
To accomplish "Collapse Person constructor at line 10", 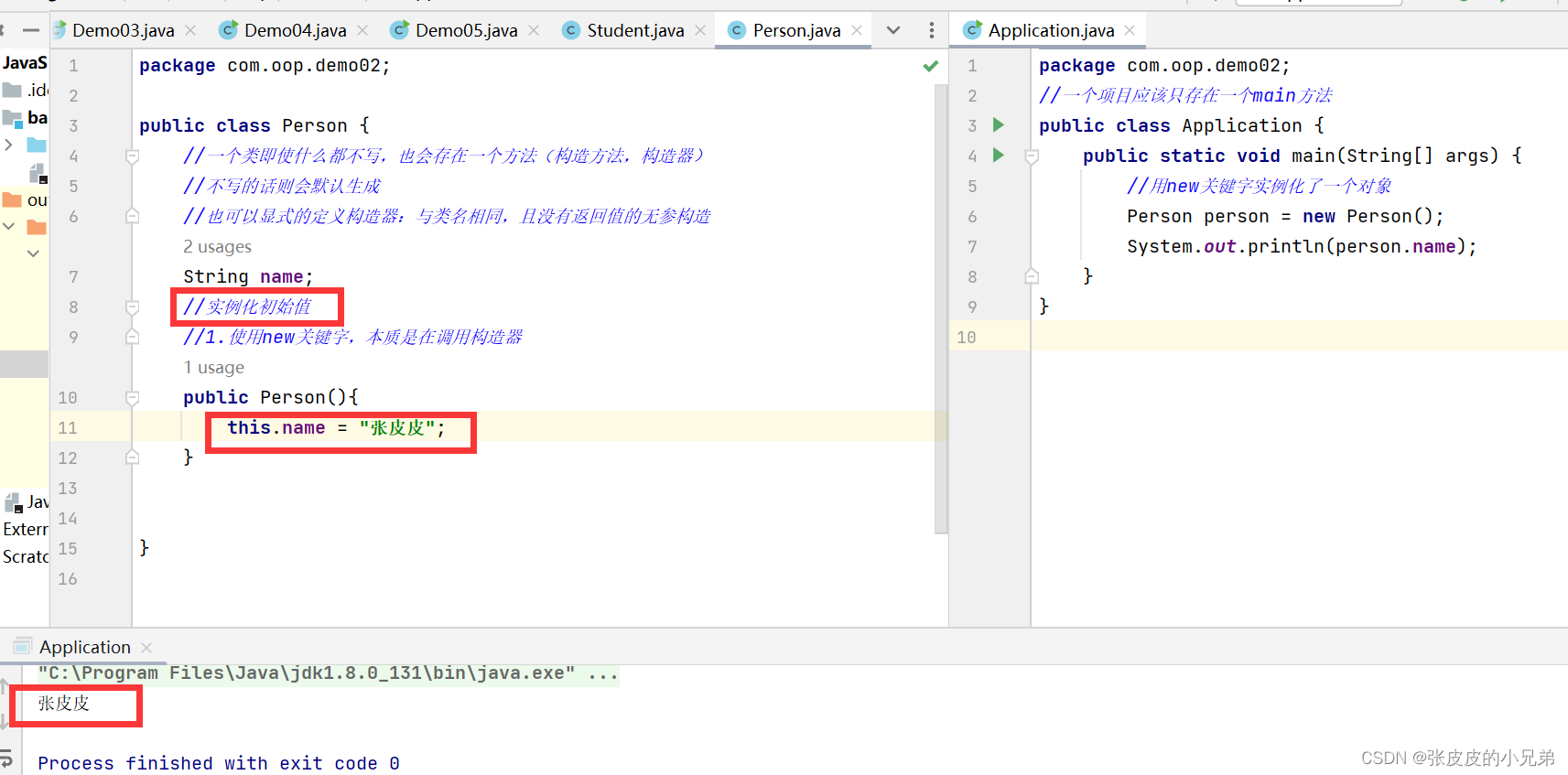I will click(132, 398).
